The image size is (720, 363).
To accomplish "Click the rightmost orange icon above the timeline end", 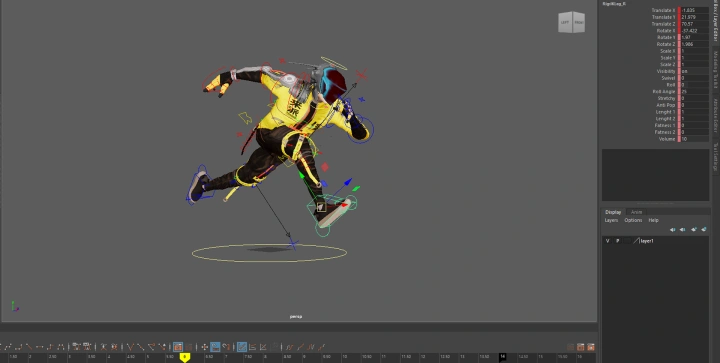I will click(x=591, y=347).
